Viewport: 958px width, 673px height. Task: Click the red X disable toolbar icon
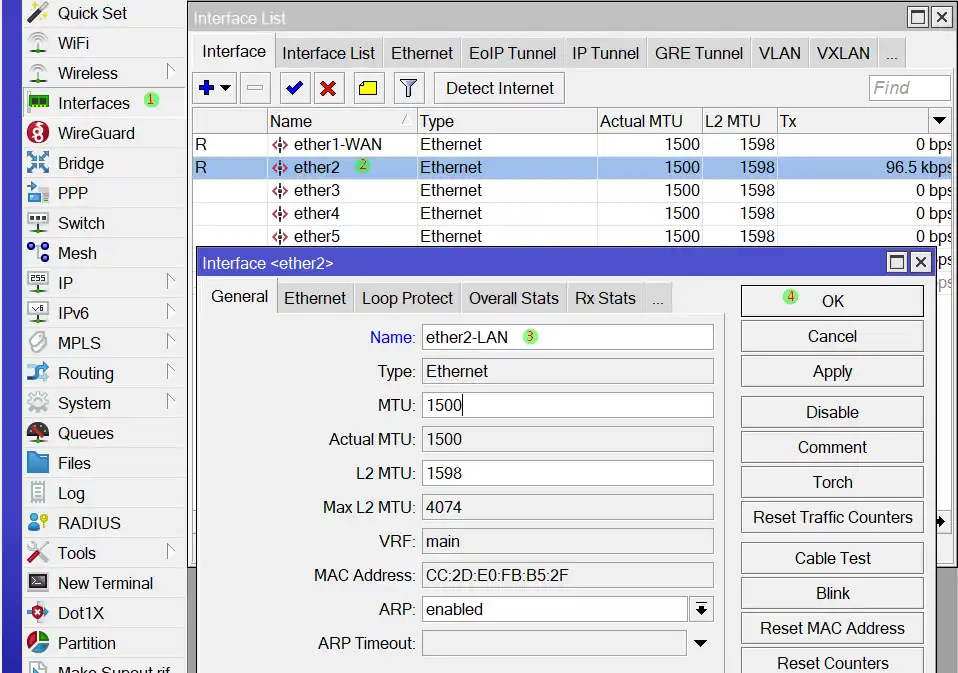(x=327, y=88)
